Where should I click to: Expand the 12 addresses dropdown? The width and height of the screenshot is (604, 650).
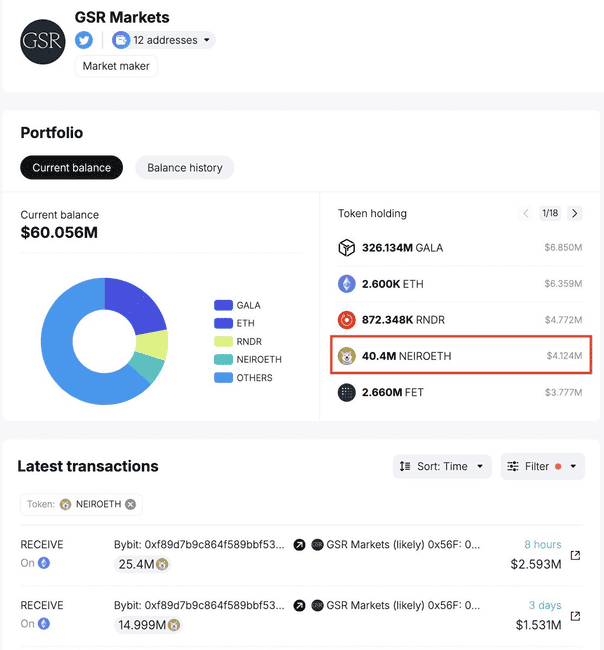click(163, 40)
